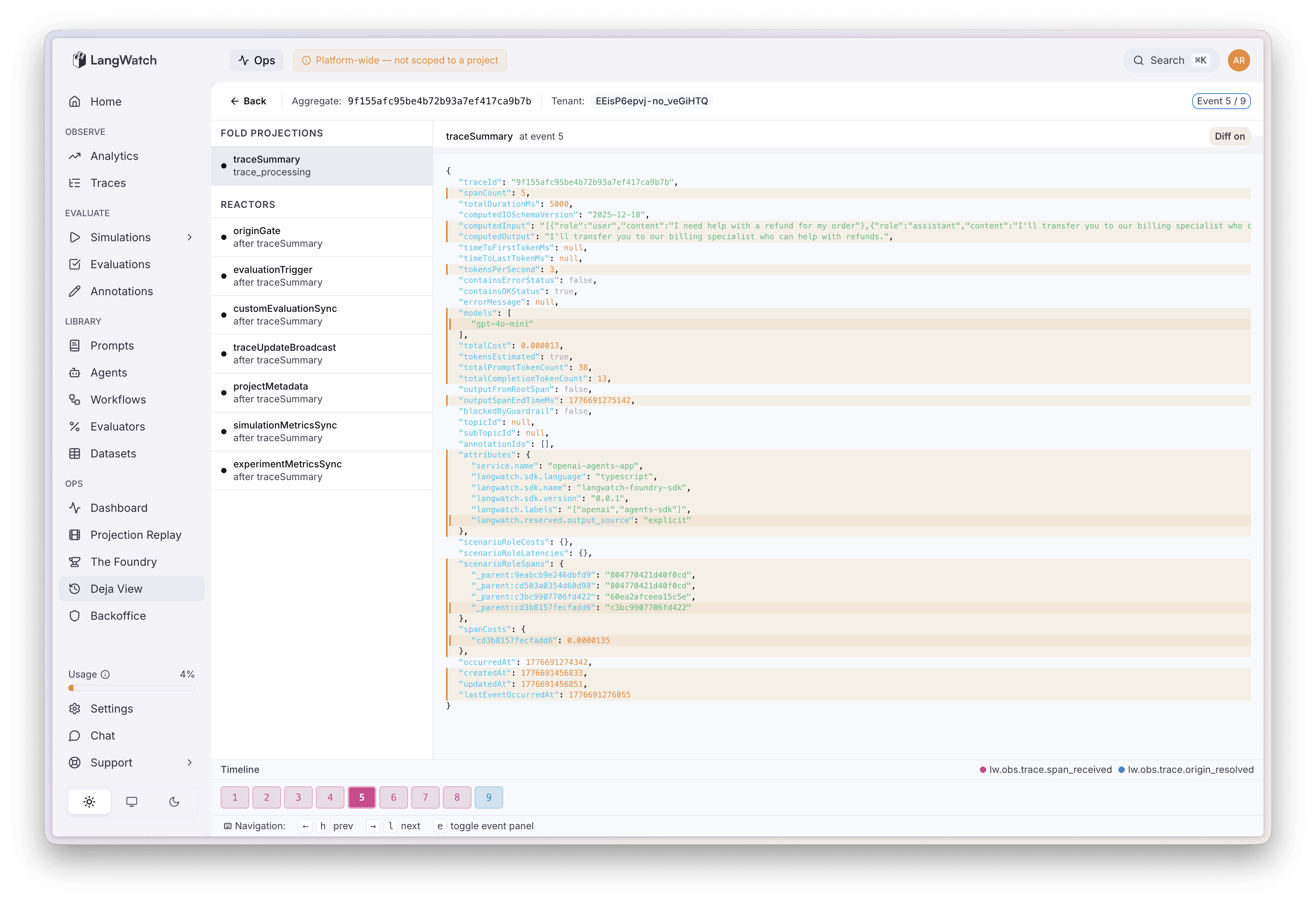The width and height of the screenshot is (1316, 903).
Task: Click the Back button
Action: 248,101
